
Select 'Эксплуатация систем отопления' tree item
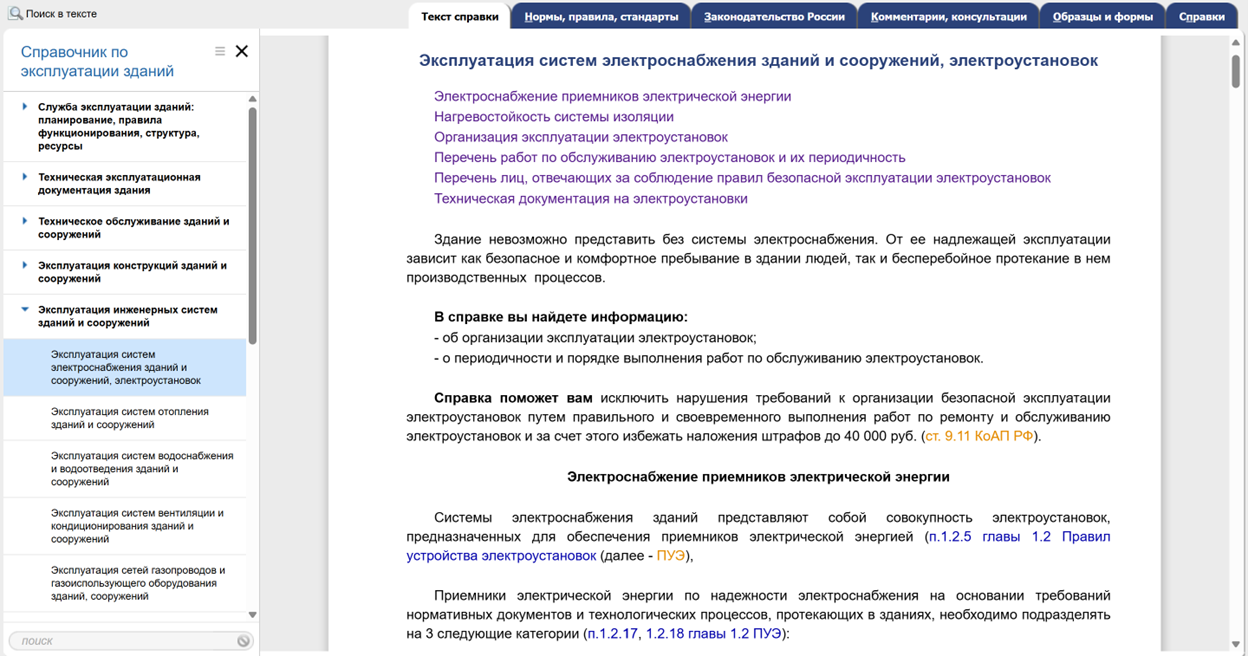pos(130,418)
